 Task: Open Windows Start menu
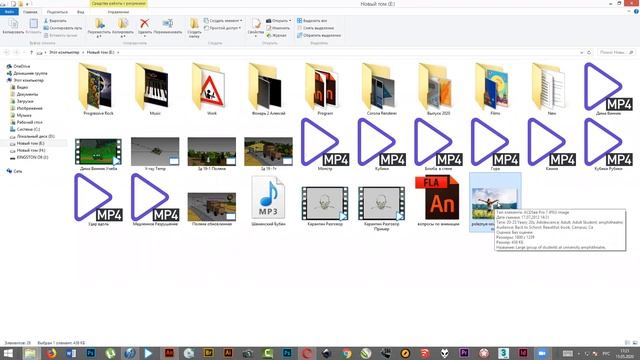pyautogui.click(x=8, y=353)
